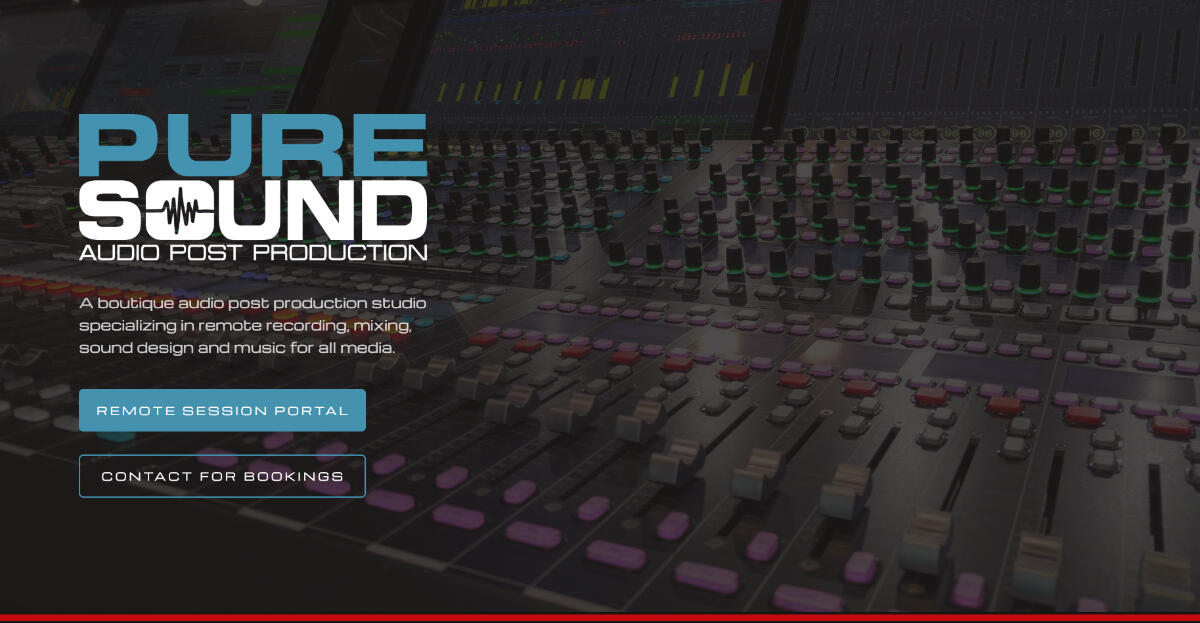Click inside the filled blue portal button

(222, 409)
